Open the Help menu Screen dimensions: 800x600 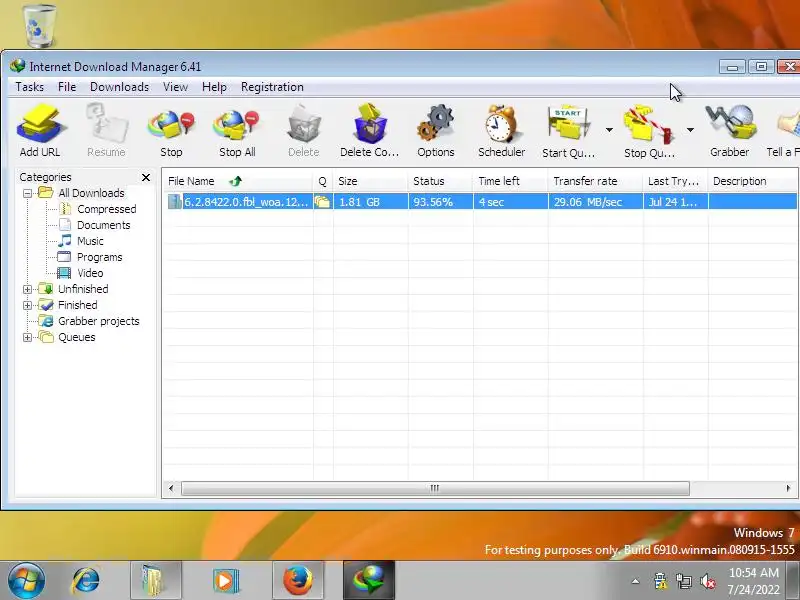(x=214, y=87)
